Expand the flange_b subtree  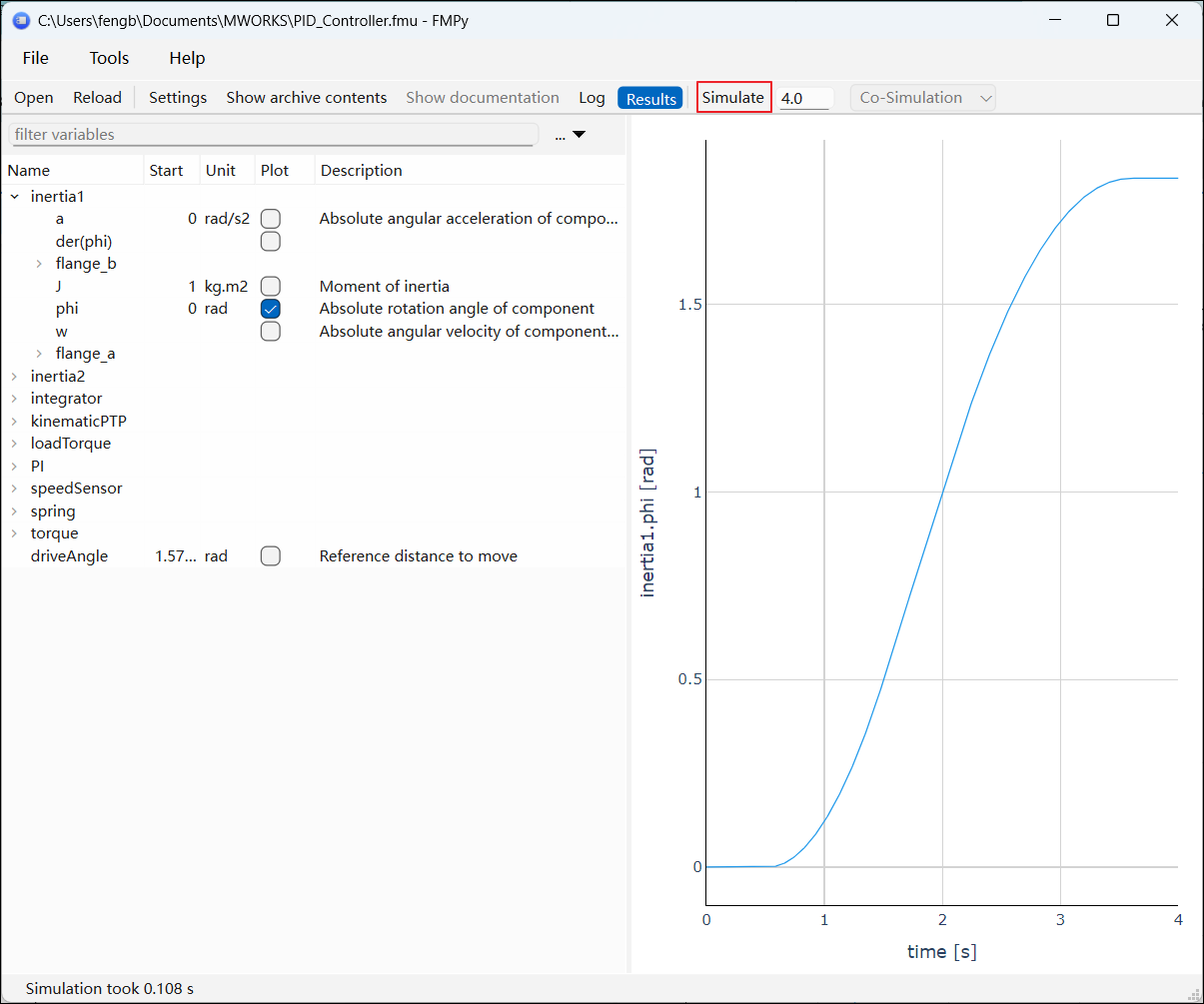coord(39,264)
